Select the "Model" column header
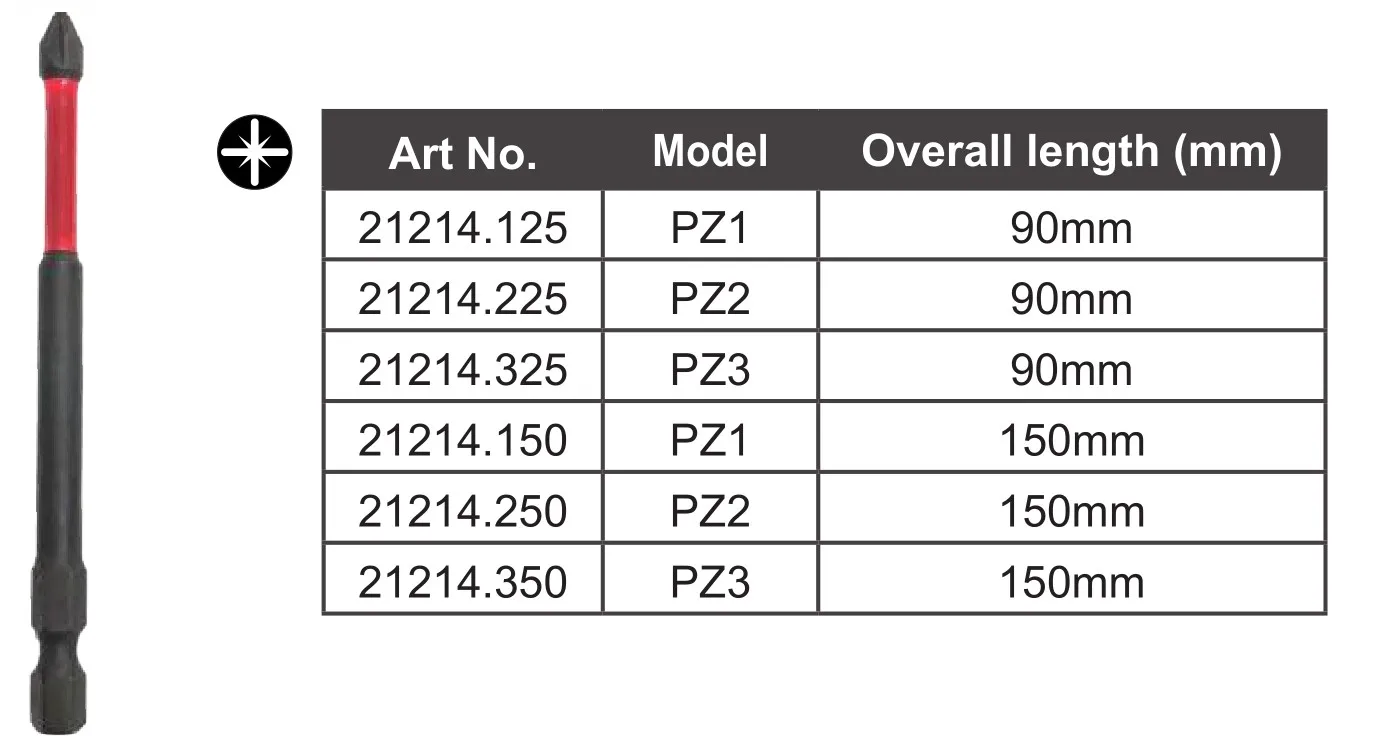This screenshot has width=1388, height=753. (x=710, y=151)
